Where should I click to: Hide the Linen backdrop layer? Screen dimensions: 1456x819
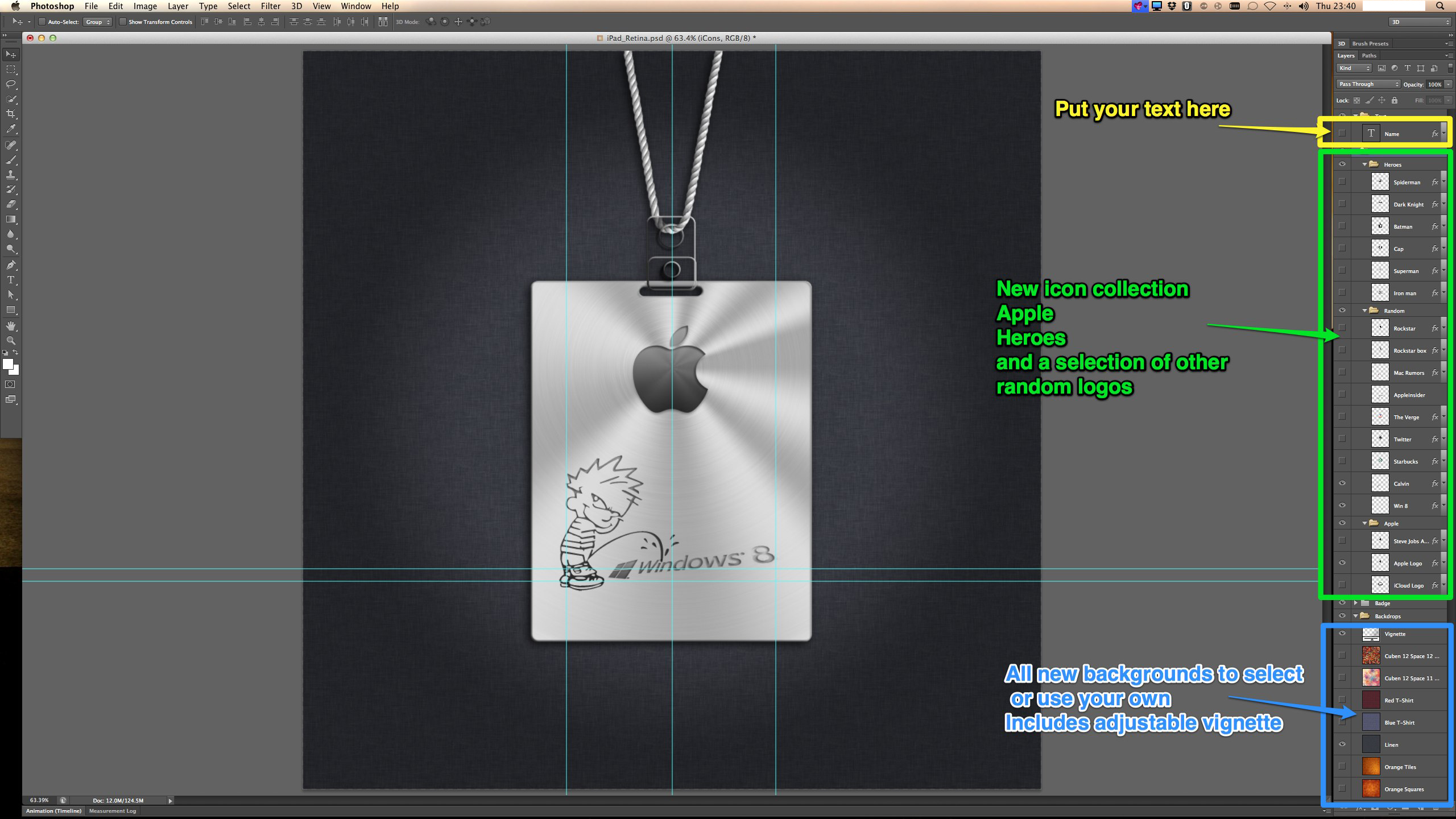tap(1342, 744)
